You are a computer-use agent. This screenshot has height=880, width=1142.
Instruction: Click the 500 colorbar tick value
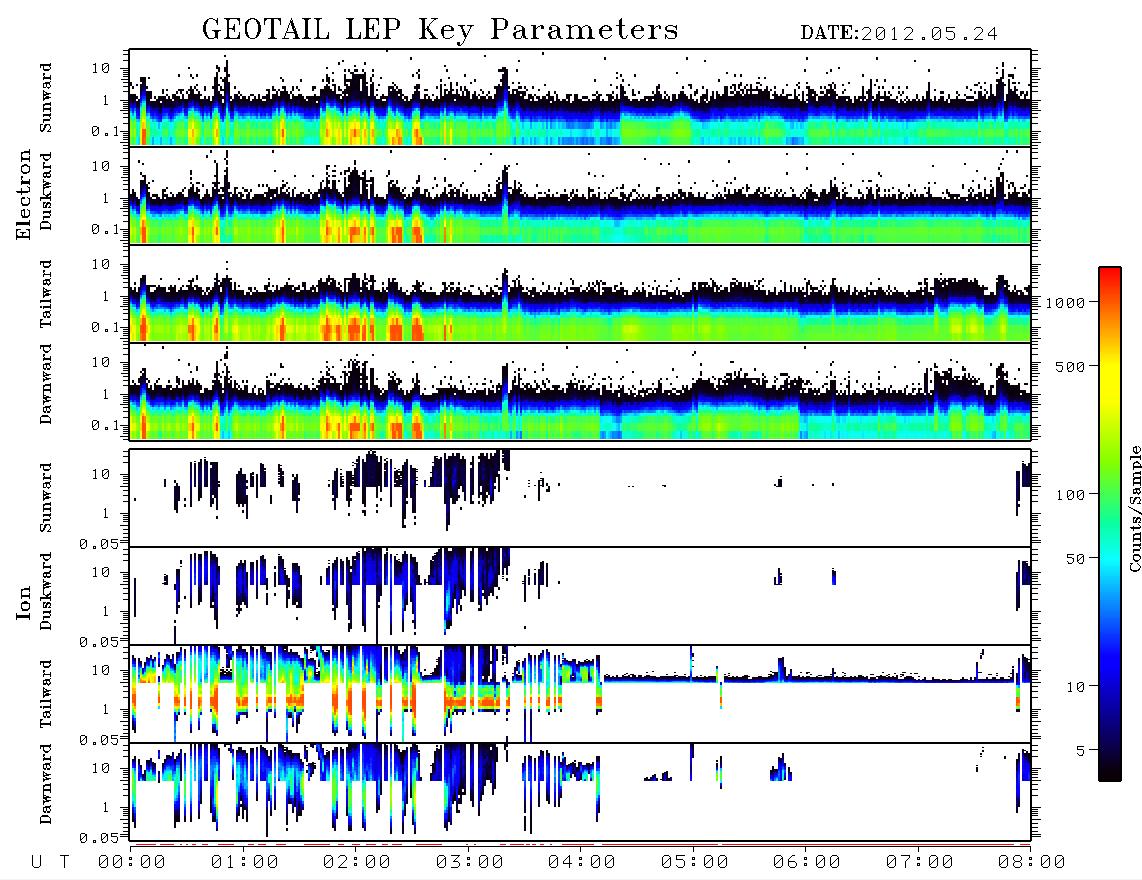1070,366
